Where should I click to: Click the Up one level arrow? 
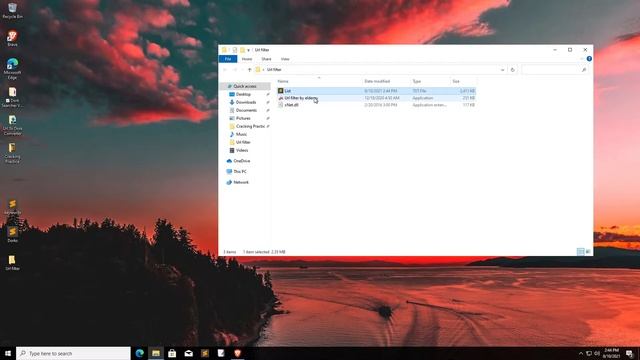coord(250,70)
